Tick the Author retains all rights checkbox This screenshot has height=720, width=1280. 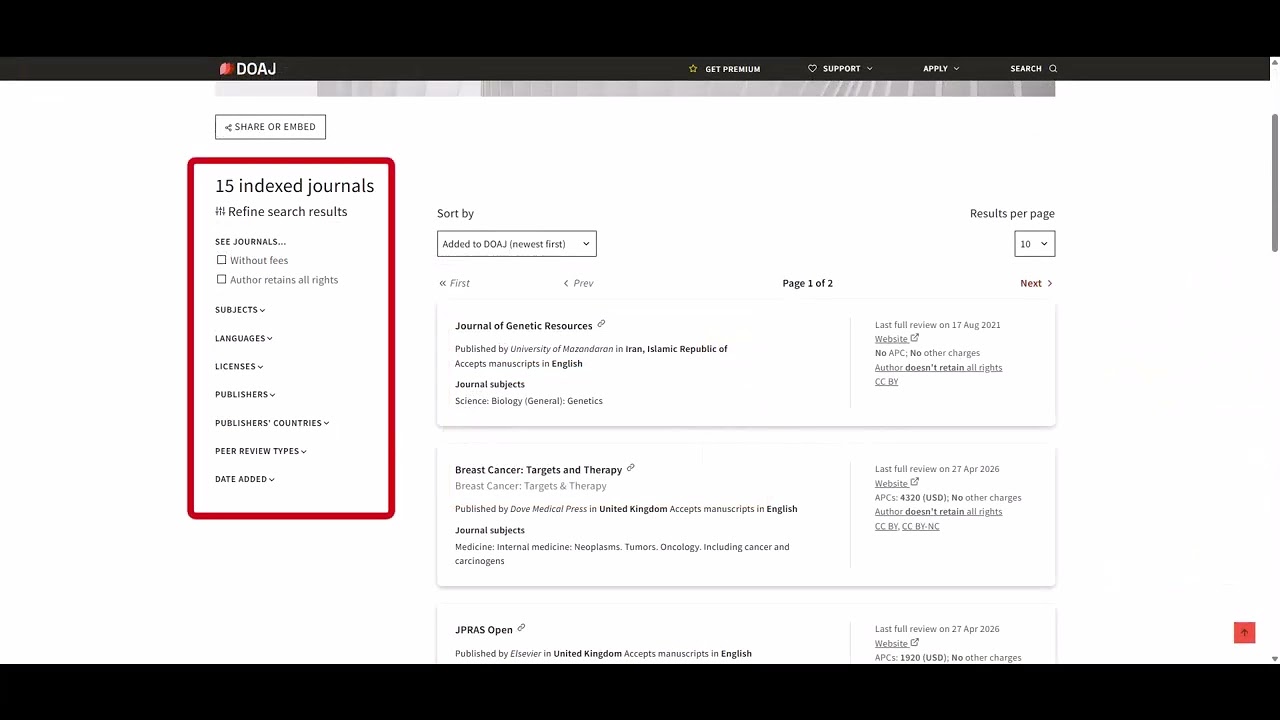tap(222, 279)
